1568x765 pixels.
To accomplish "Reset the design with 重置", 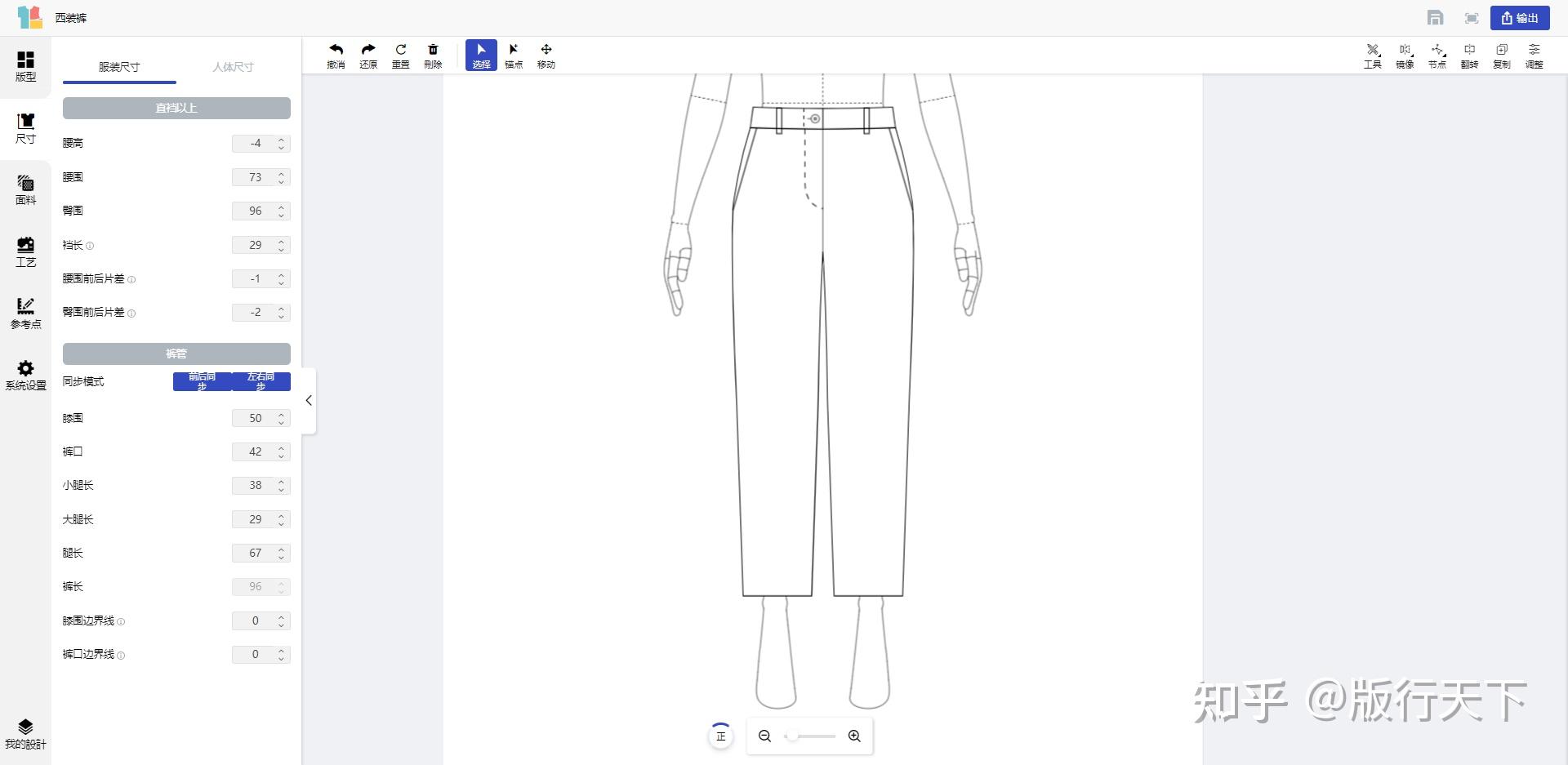I will coord(400,56).
